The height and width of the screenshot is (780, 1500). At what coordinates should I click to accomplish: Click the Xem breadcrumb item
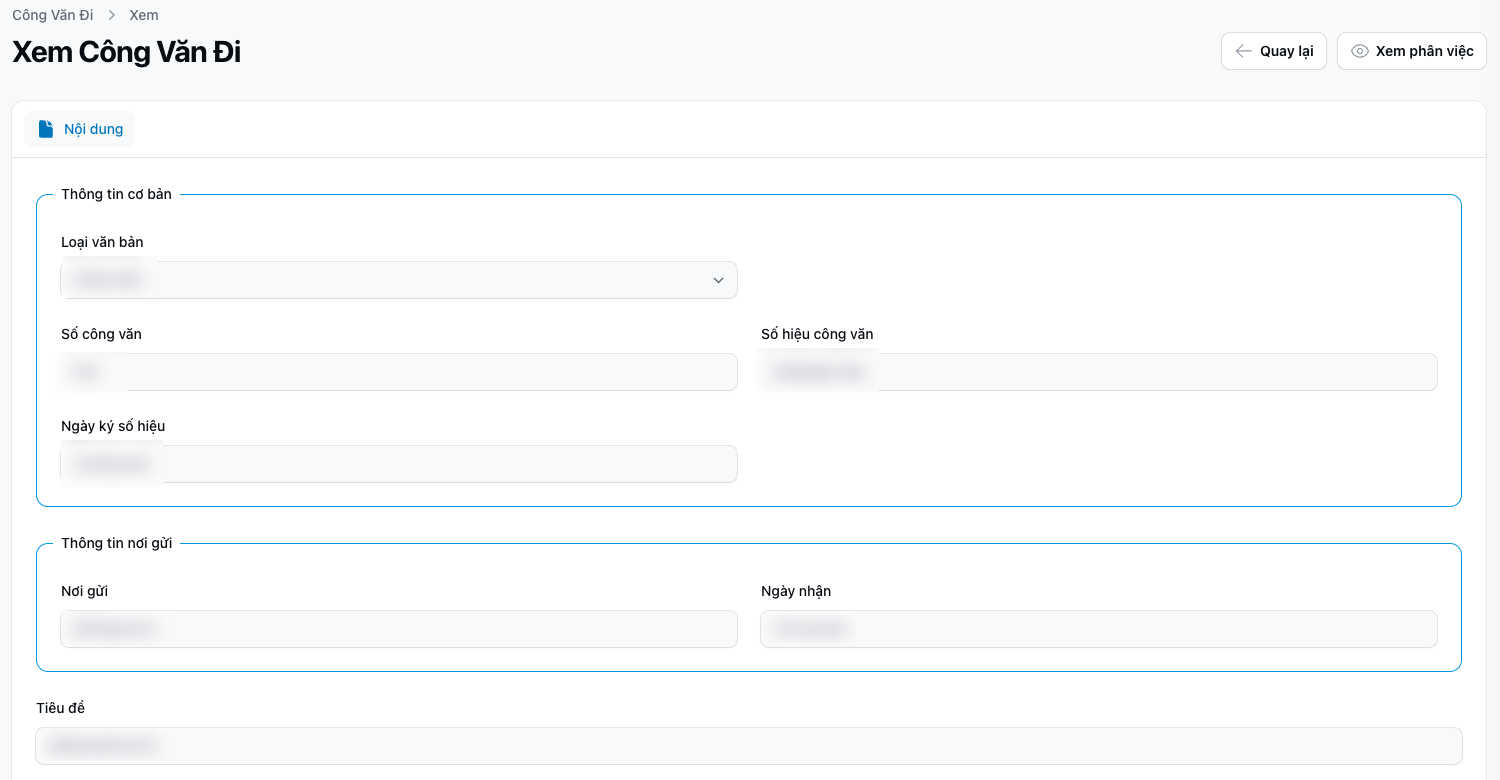point(144,15)
